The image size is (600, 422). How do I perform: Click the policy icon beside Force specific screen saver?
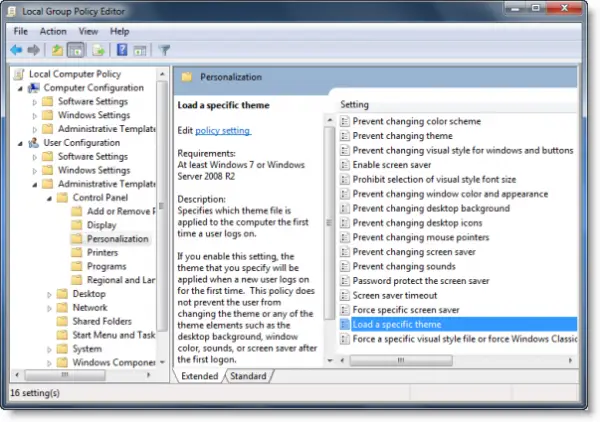point(345,310)
